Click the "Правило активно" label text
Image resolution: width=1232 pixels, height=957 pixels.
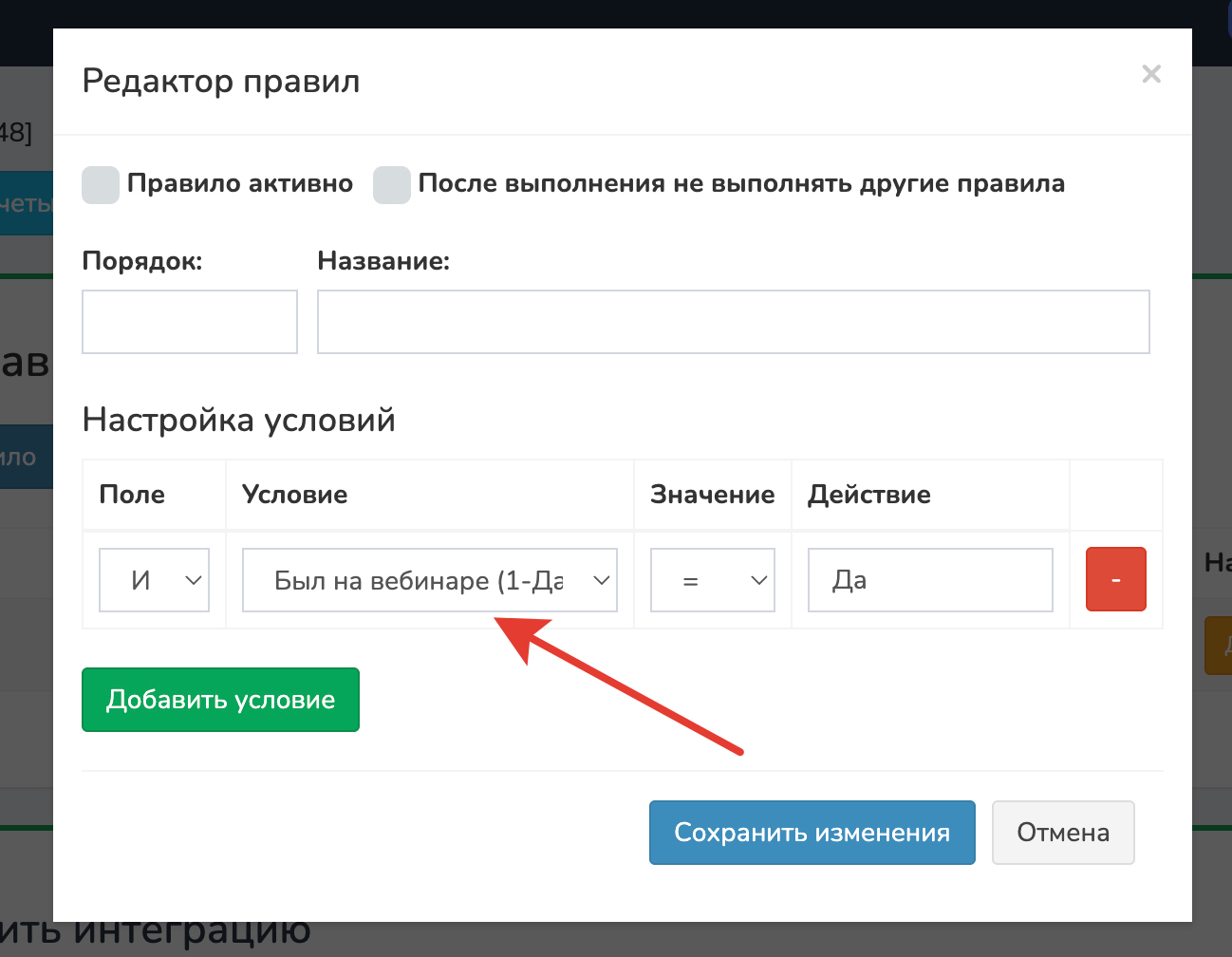(x=240, y=183)
